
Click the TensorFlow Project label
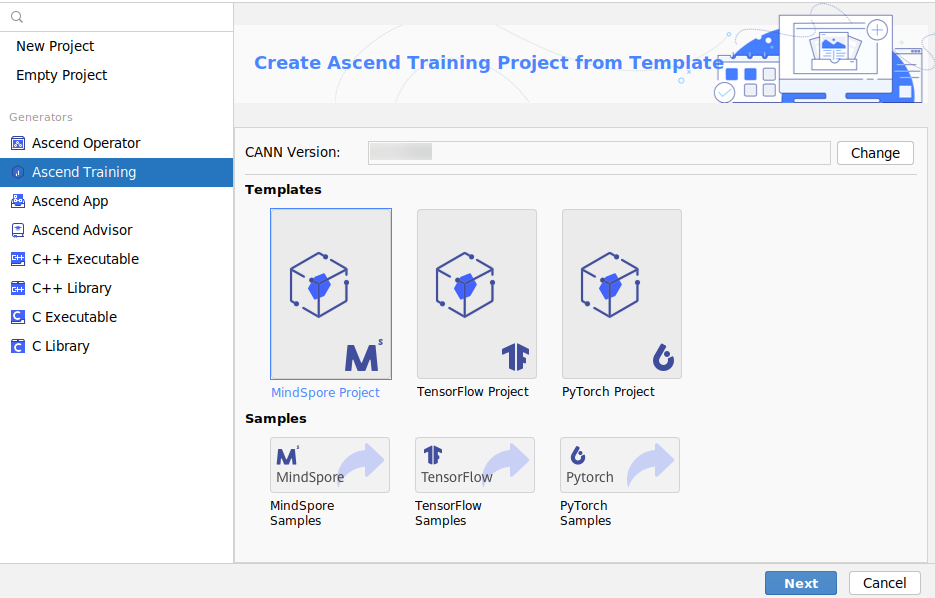[x=473, y=392]
